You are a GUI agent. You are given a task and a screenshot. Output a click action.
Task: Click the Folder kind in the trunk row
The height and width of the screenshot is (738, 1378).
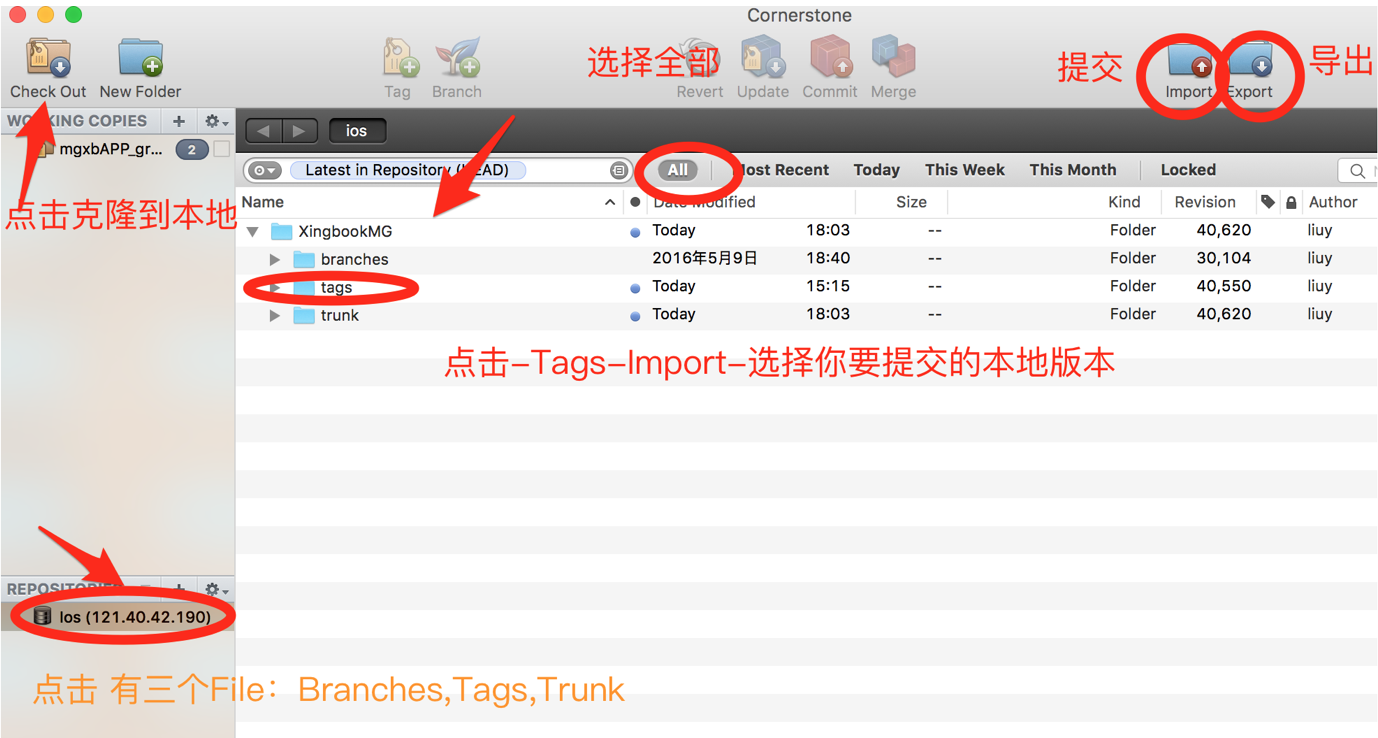click(x=1133, y=314)
